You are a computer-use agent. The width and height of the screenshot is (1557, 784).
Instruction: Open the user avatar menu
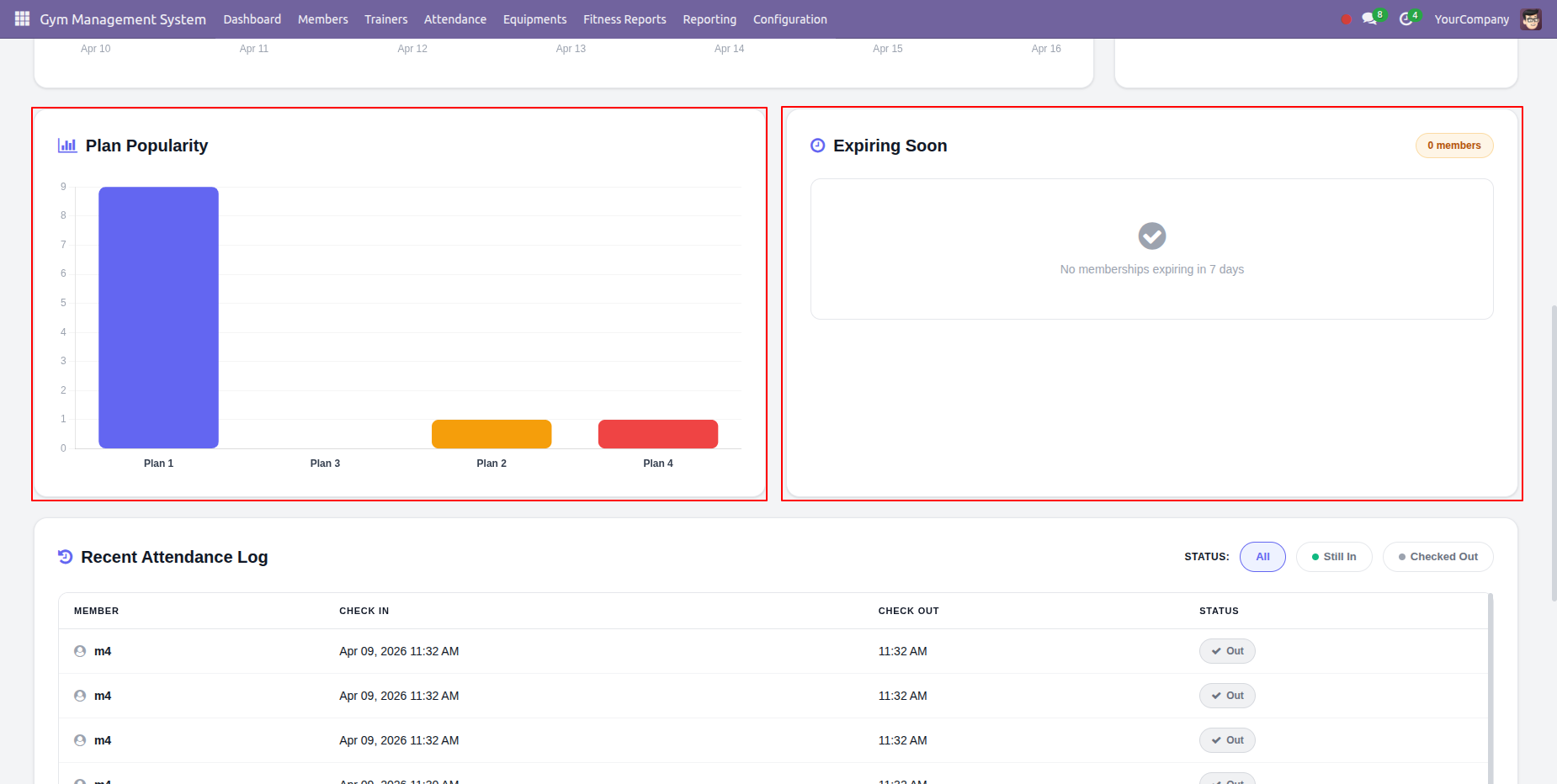1531,19
